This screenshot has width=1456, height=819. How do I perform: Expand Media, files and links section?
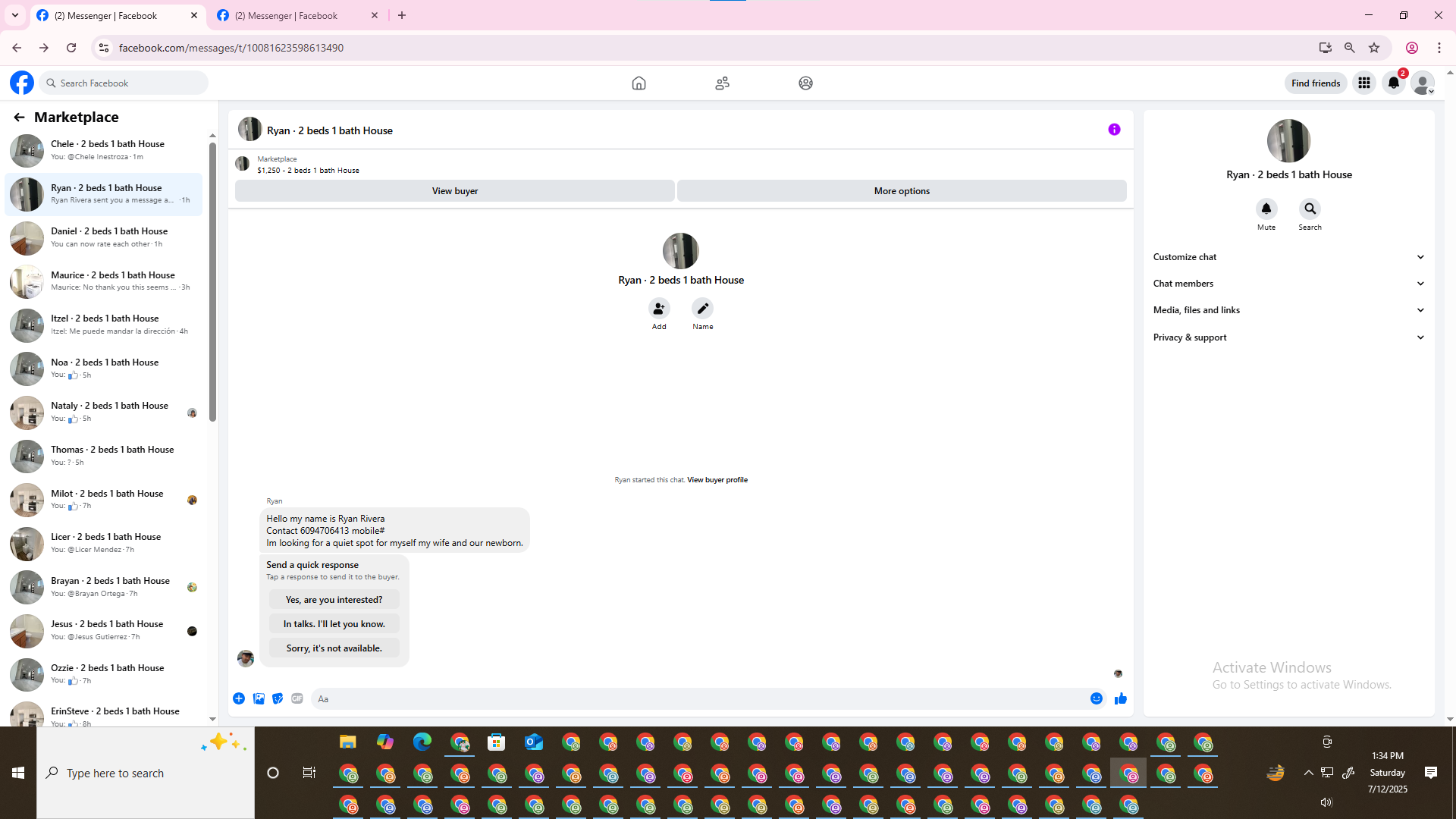(x=1288, y=310)
